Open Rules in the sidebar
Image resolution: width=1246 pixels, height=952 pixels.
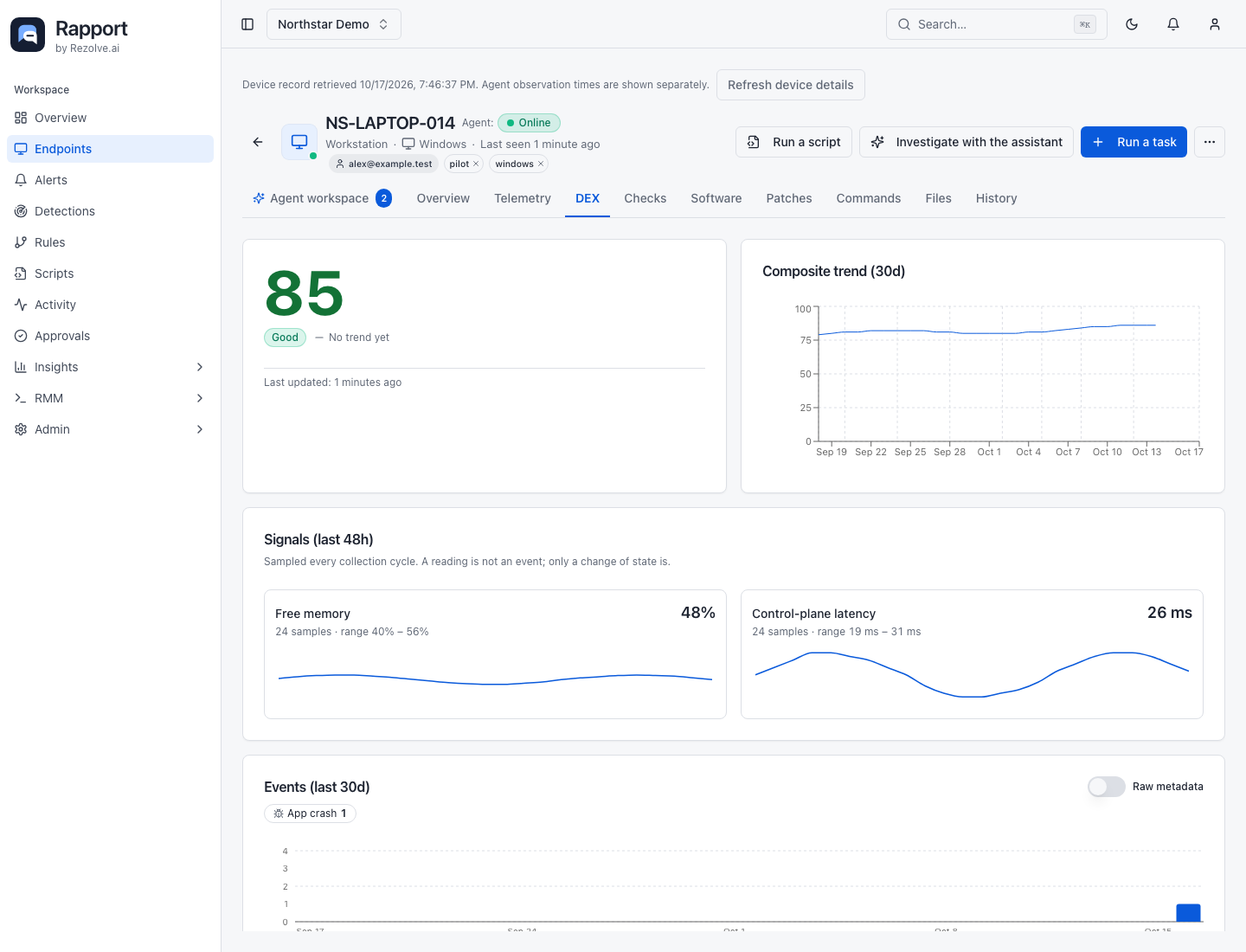[x=110, y=242]
